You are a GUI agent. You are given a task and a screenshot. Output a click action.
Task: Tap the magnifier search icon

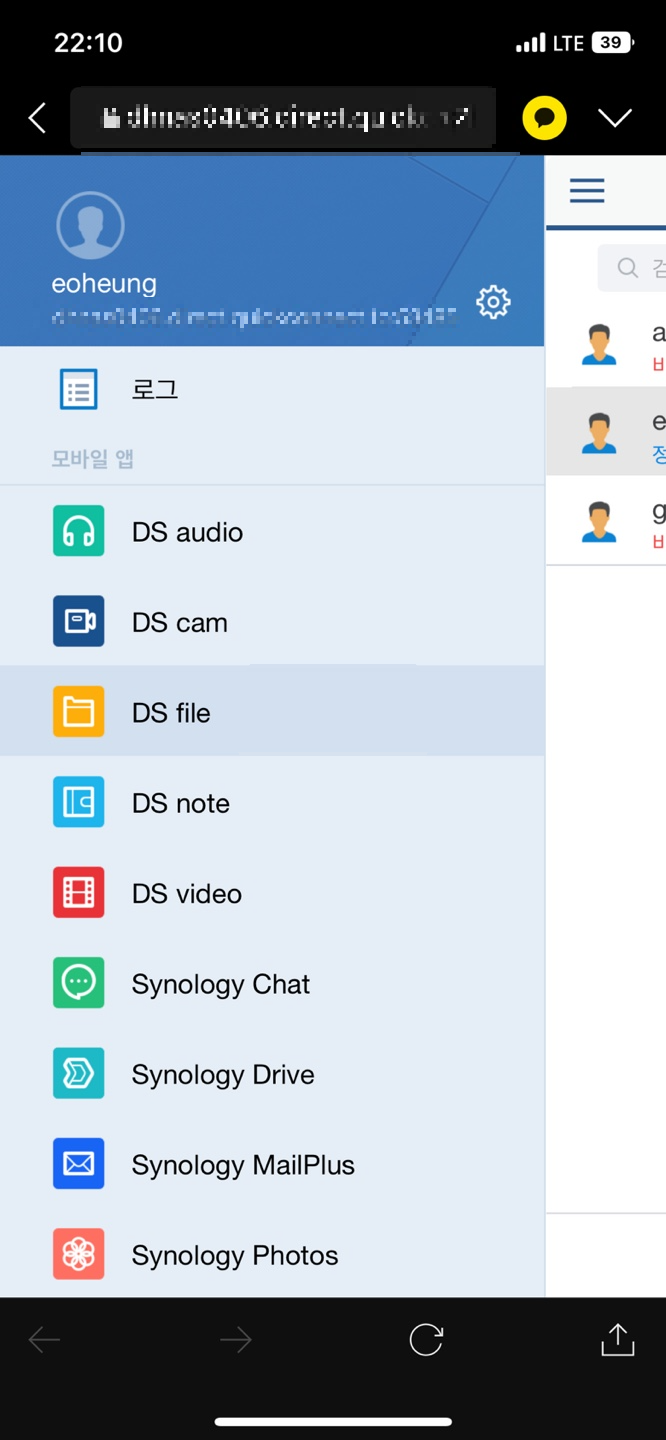coord(627,268)
